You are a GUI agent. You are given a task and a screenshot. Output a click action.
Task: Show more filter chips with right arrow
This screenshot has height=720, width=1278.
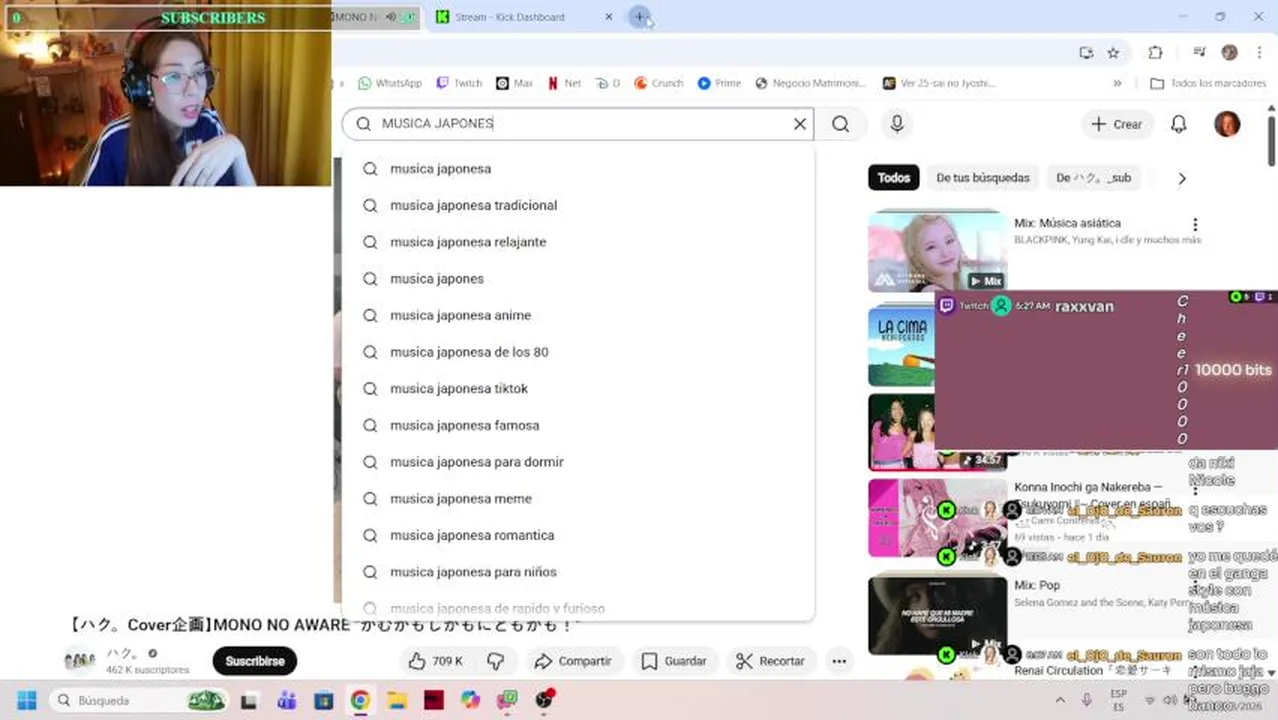(x=1182, y=178)
